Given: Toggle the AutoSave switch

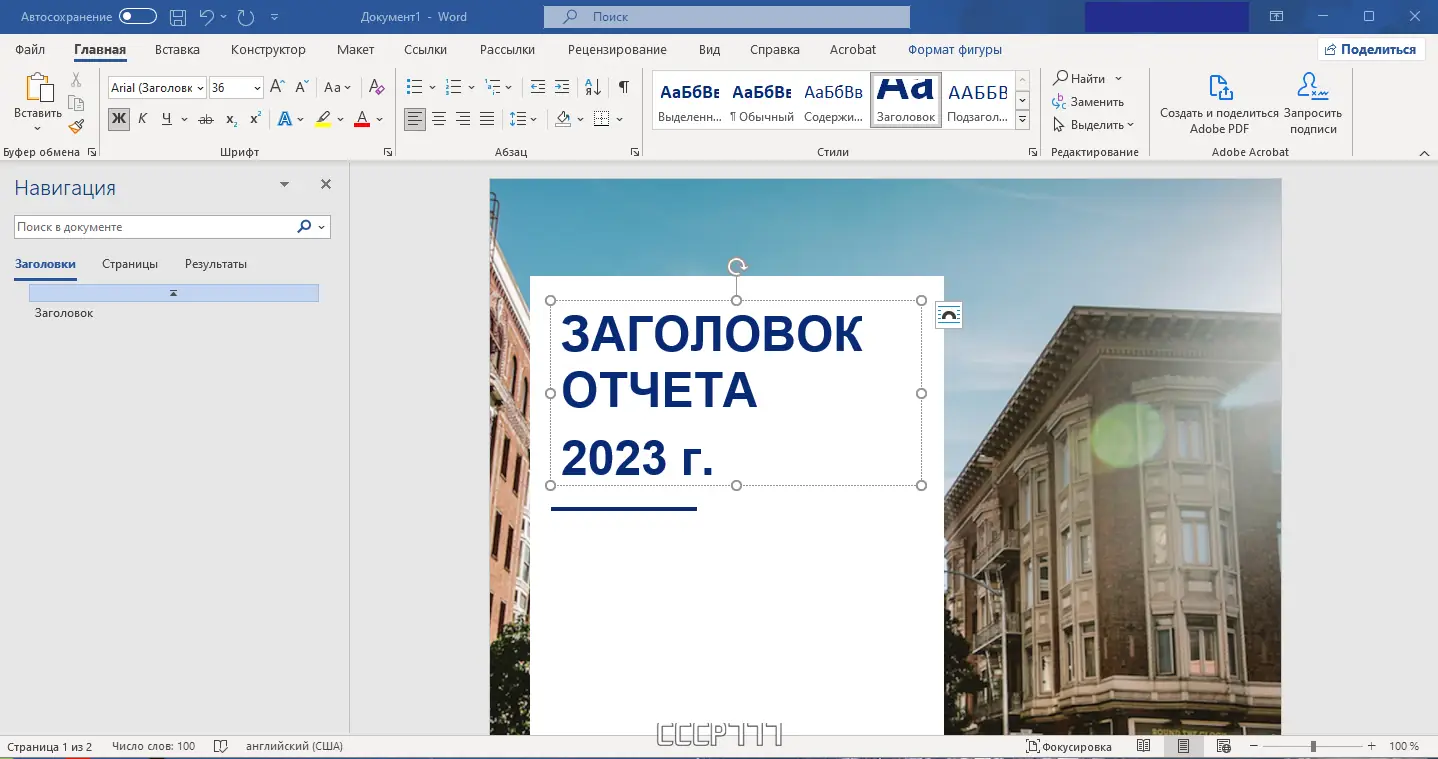Looking at the screenshot, I should [x=137, y=17].
